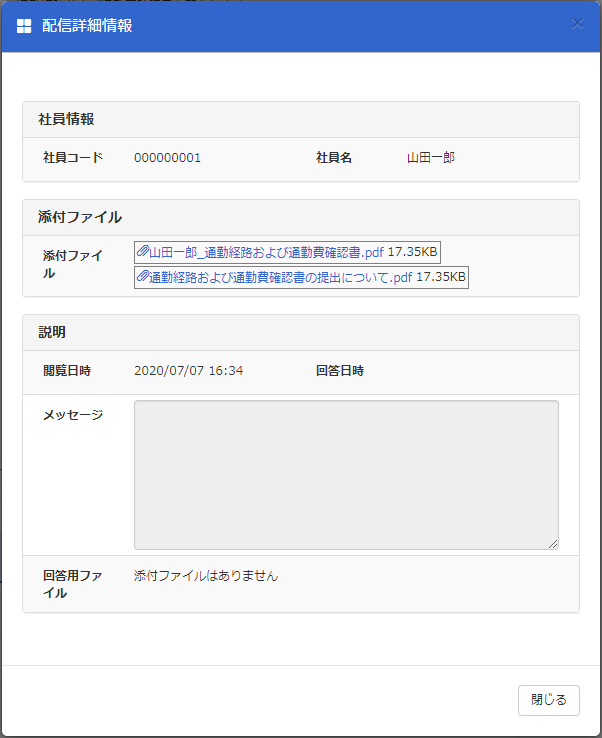602x738 pixels.
Task: Open 通勤経路および通勤費確認書の提出について.pdf link
Action: 281,277
